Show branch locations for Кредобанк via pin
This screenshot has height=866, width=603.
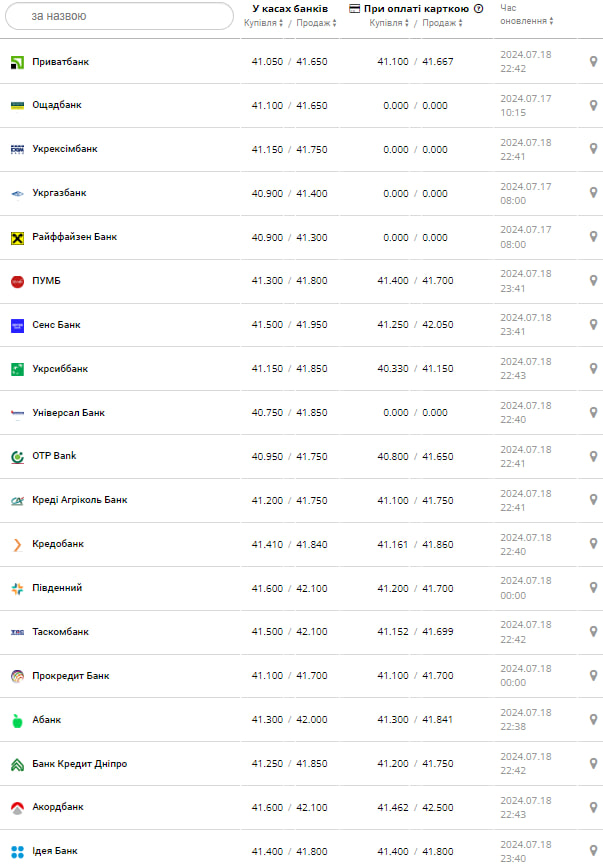click(x=593, y=544)
